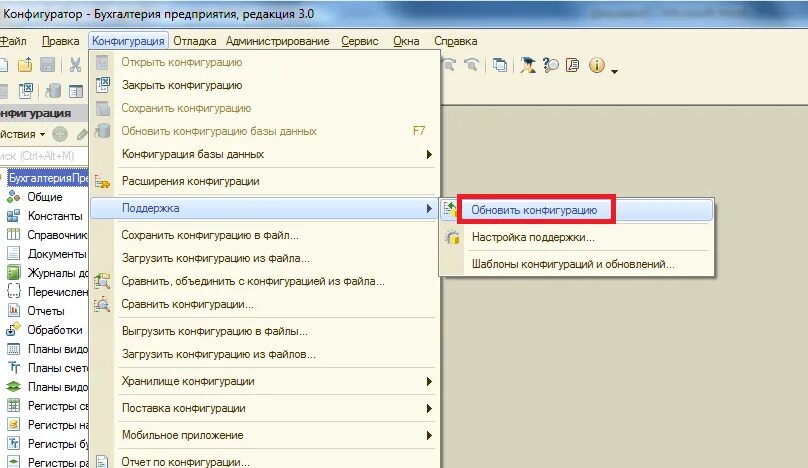This screenshot has width=808, height=468.
Task: Expand Мобильное приложение submenu
Action: pyautogui.click(x=429, y=436)
